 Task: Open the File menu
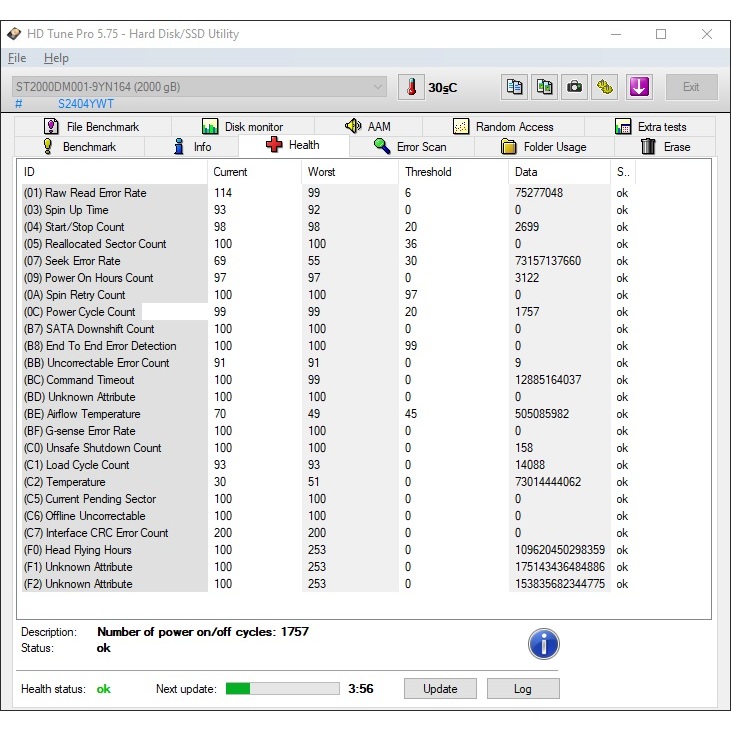point(17,58)
